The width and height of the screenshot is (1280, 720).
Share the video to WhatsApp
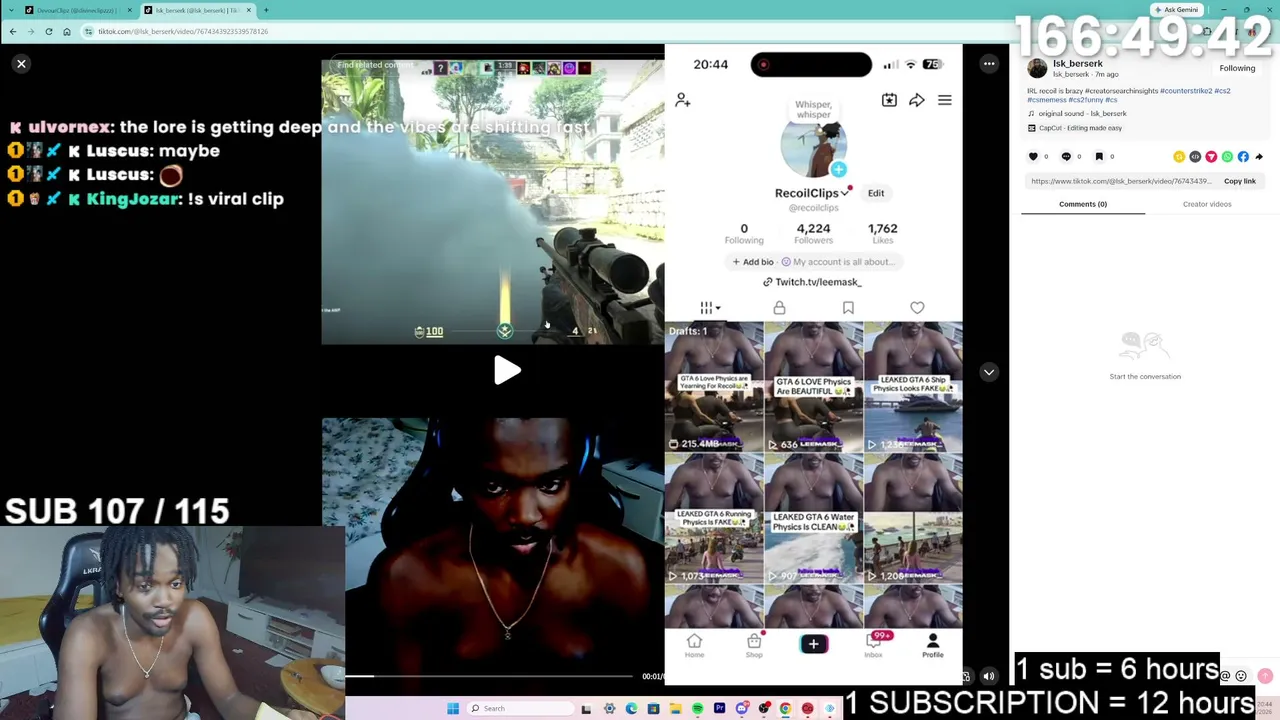coord(1227,157)
